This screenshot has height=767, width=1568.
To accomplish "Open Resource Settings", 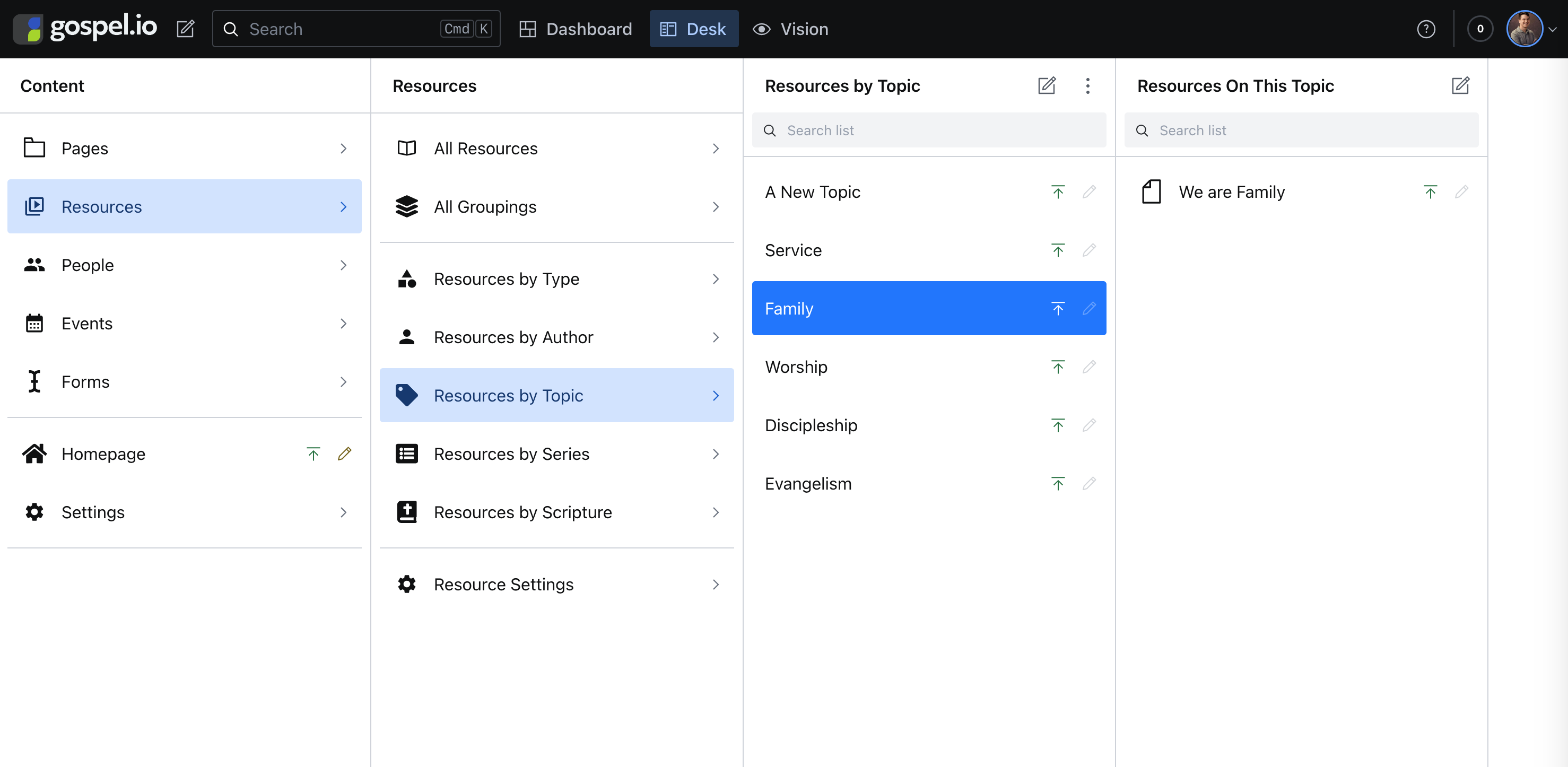I will point(556,584).
